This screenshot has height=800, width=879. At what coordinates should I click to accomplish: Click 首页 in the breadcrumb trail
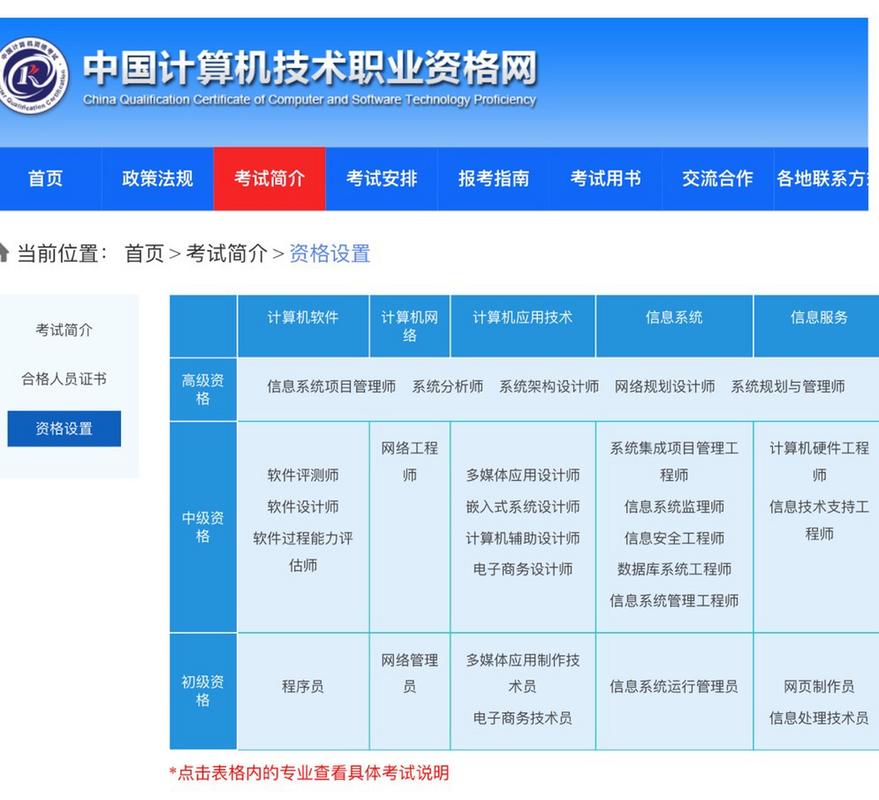(x=144, y=253)
